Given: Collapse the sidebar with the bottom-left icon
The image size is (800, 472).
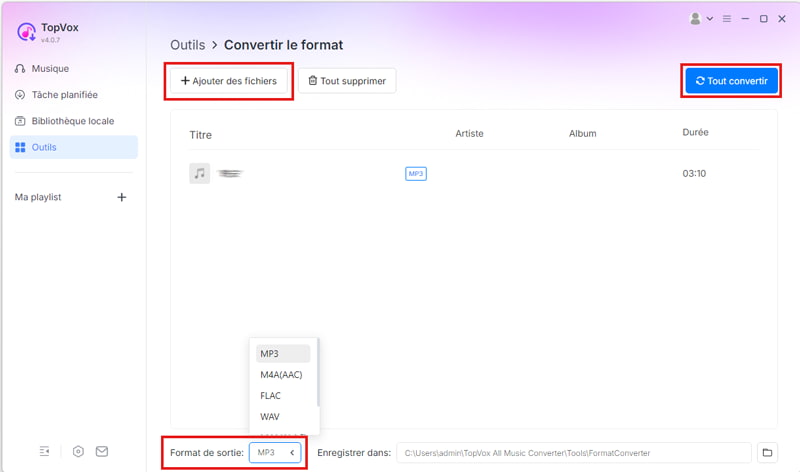Looking at the screenshot, I should 44,451.
